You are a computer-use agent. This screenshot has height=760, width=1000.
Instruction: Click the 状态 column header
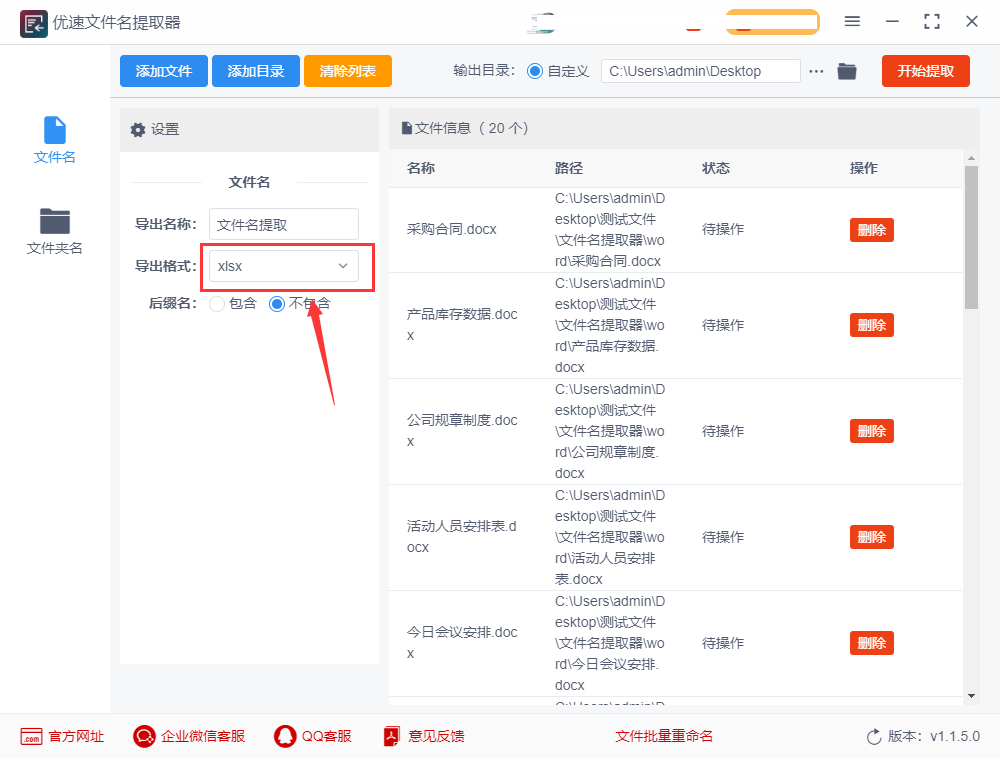pyautogui.click(x=716, y=168)
